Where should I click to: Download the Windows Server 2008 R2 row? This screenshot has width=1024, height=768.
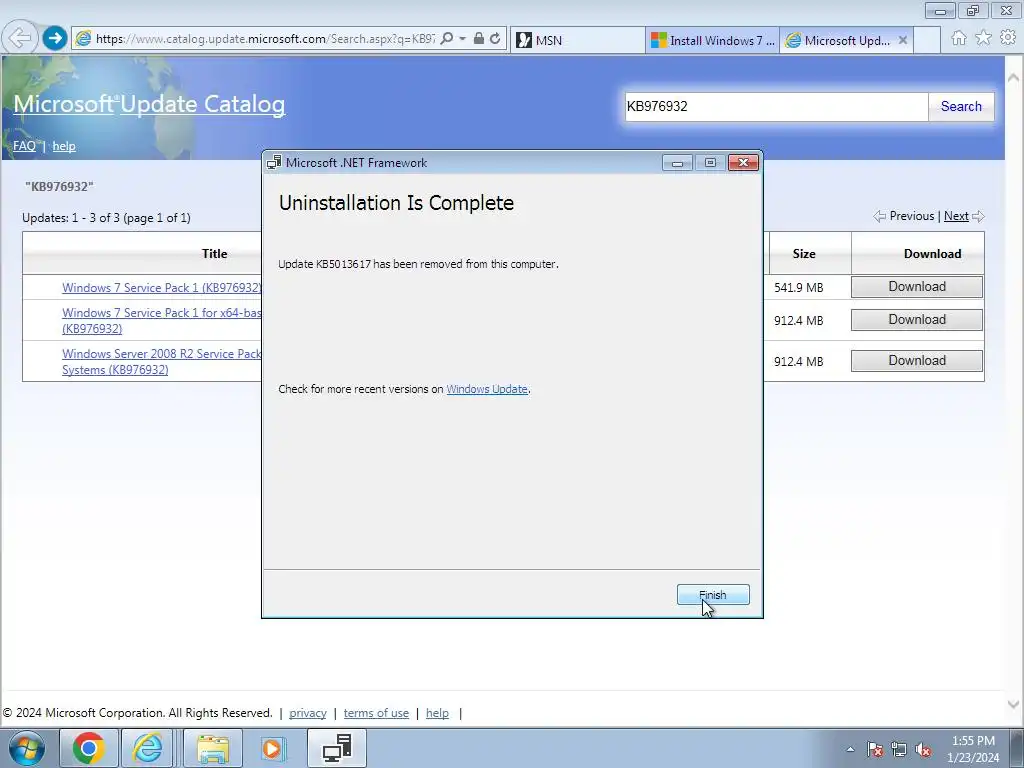click(x=917, y=360)
